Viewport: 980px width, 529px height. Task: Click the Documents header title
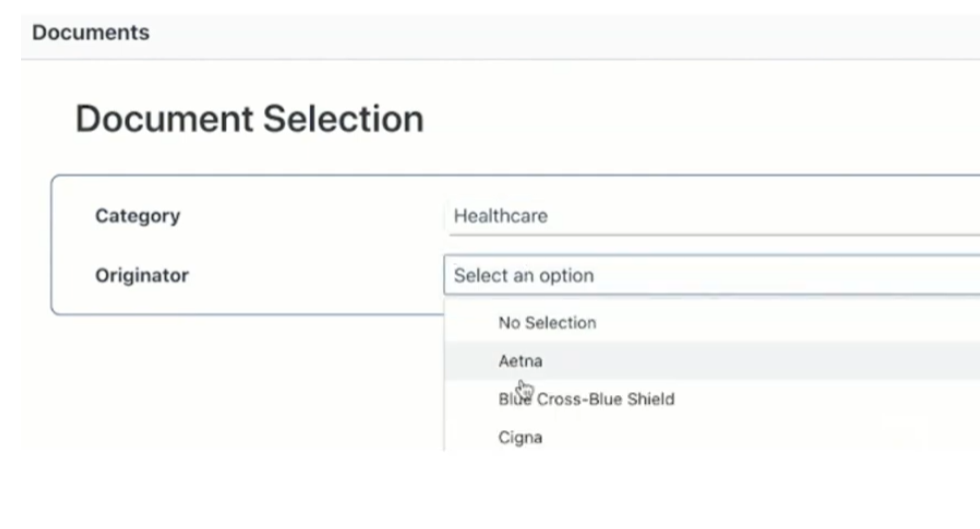[x=91, y=33]
